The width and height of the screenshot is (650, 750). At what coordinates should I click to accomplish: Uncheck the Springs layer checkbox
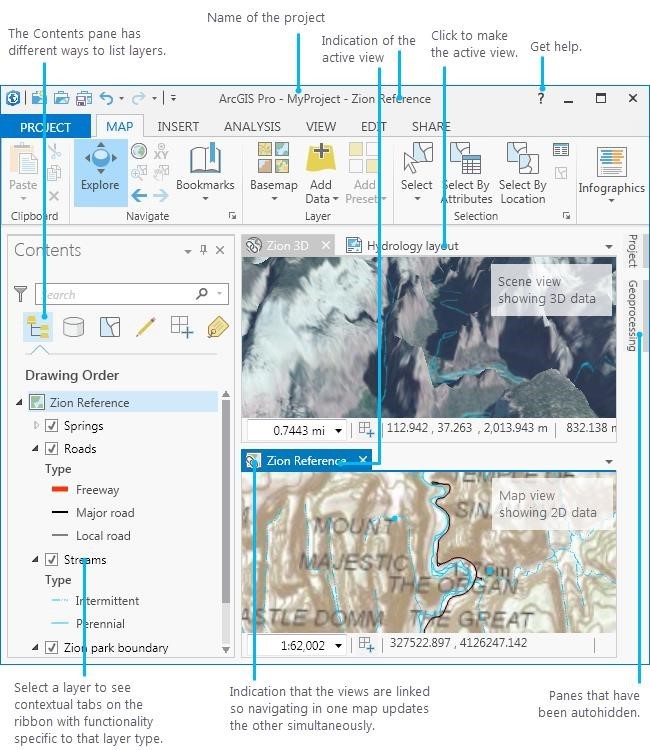click(51, 425)
